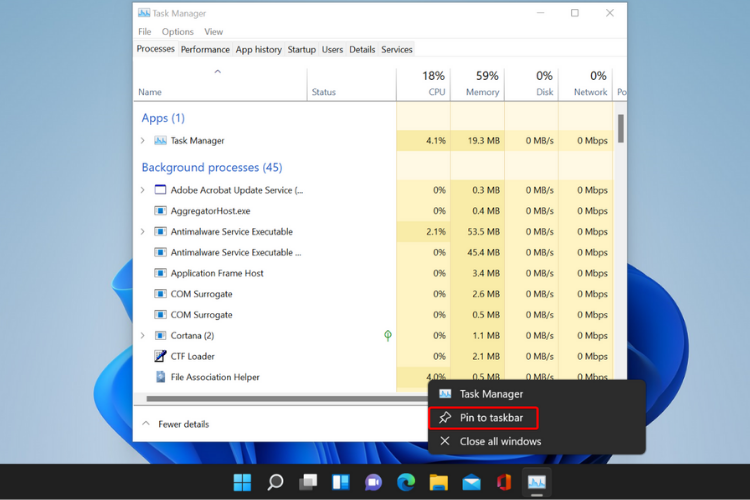Open File Explorer from the taskbar
The height and width of the screenshot is (500, 750).
[x=439, y=482]
